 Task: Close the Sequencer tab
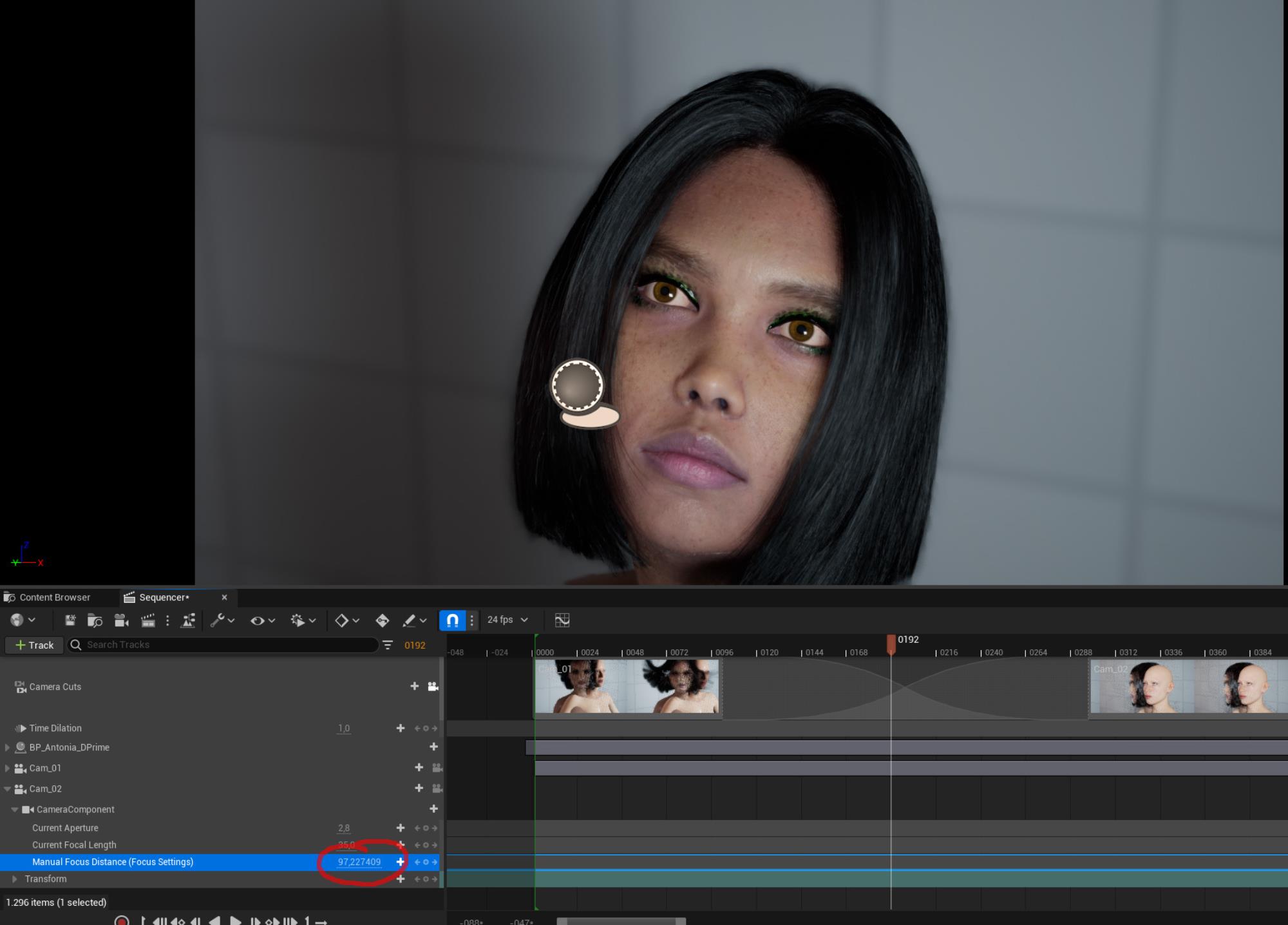point(224,597)
